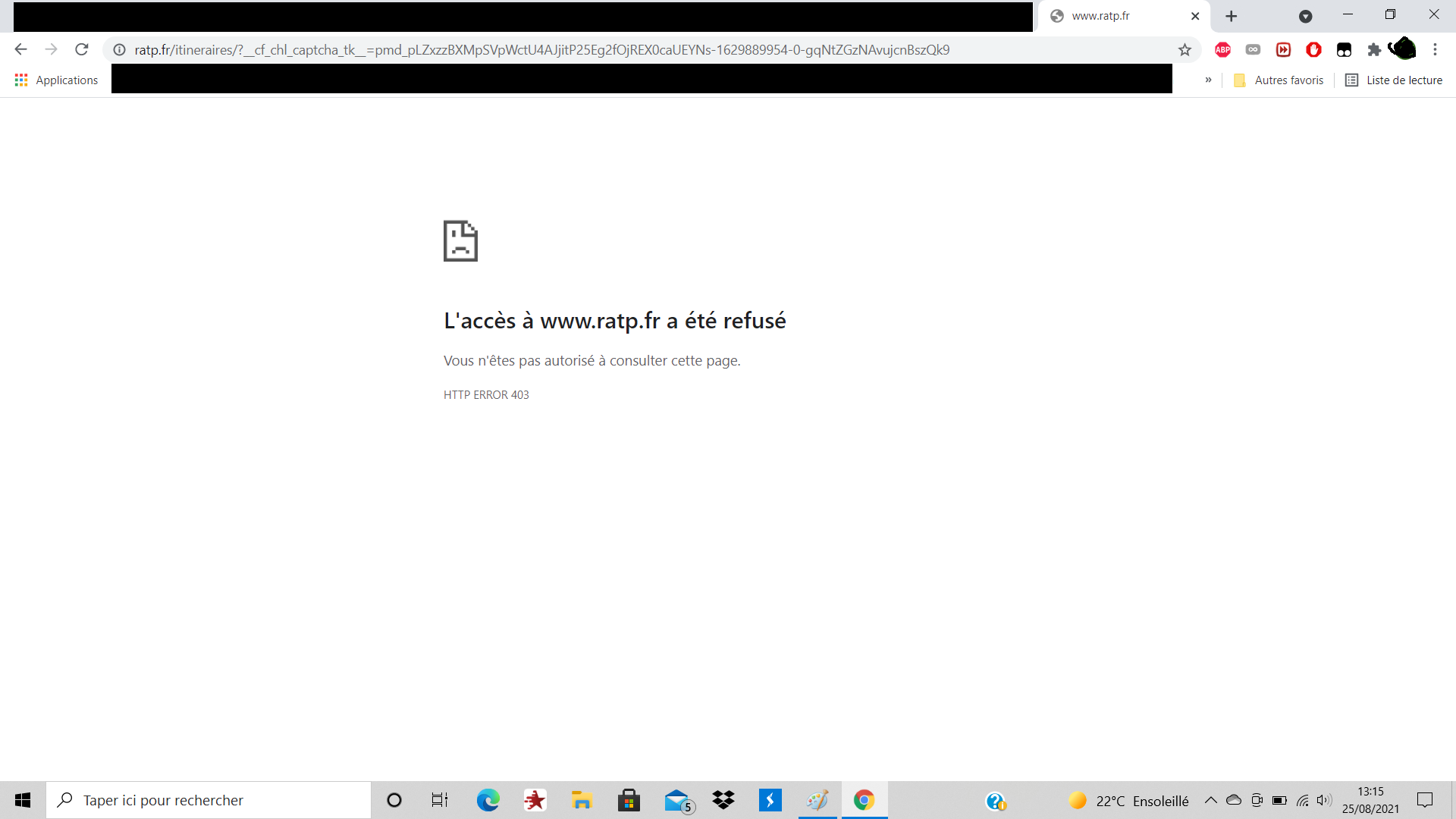Open Cortana circle icon

394,800
